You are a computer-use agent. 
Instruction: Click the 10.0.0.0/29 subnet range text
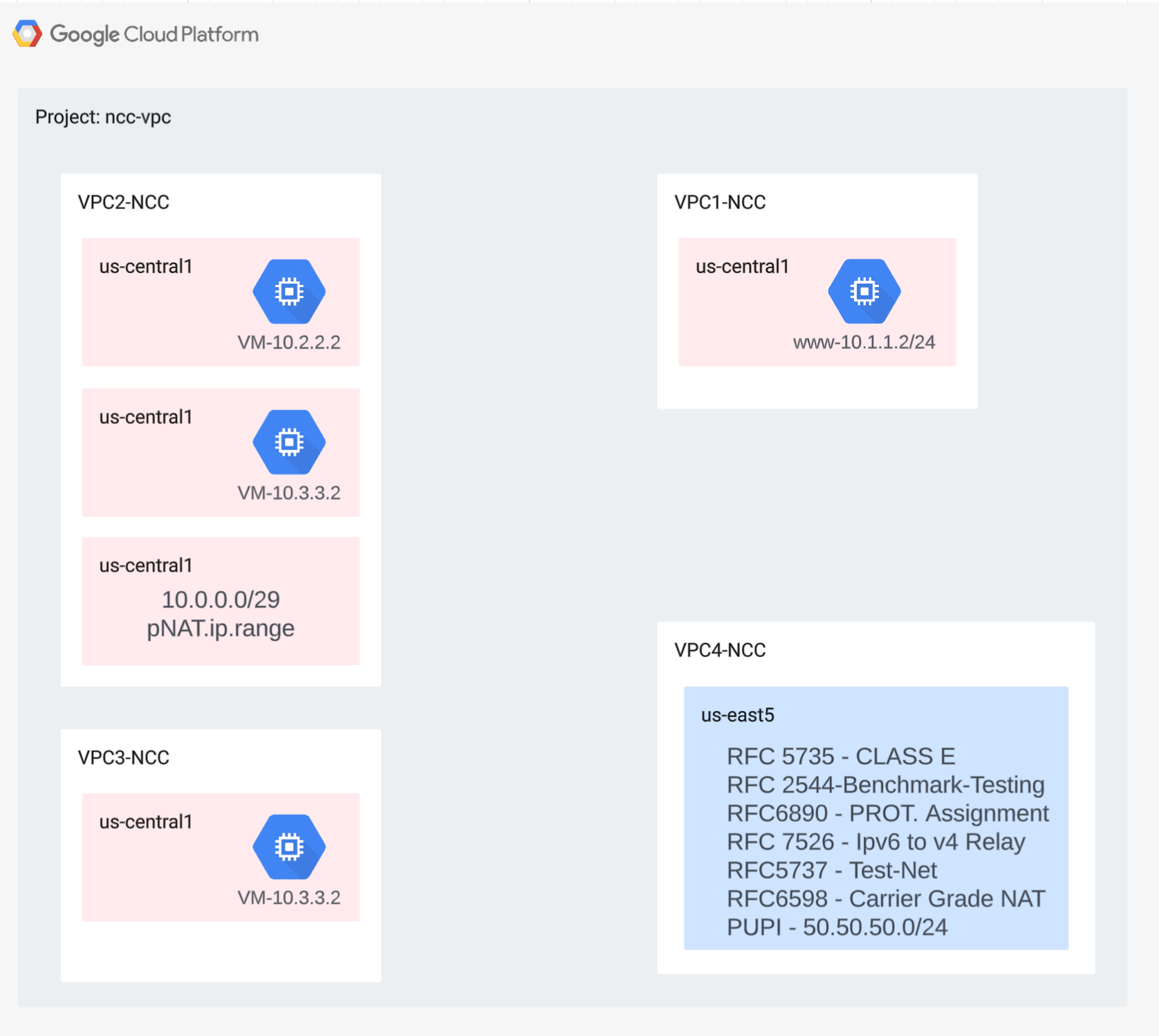pos(221,599)
